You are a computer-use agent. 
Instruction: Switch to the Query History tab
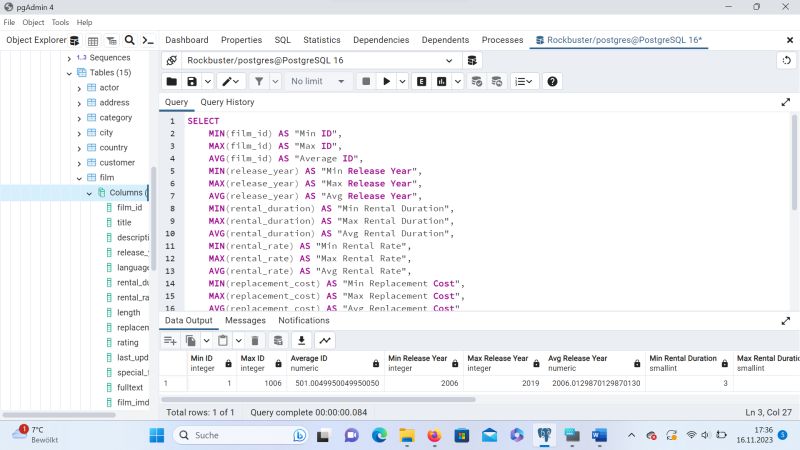tap(227, 102)
